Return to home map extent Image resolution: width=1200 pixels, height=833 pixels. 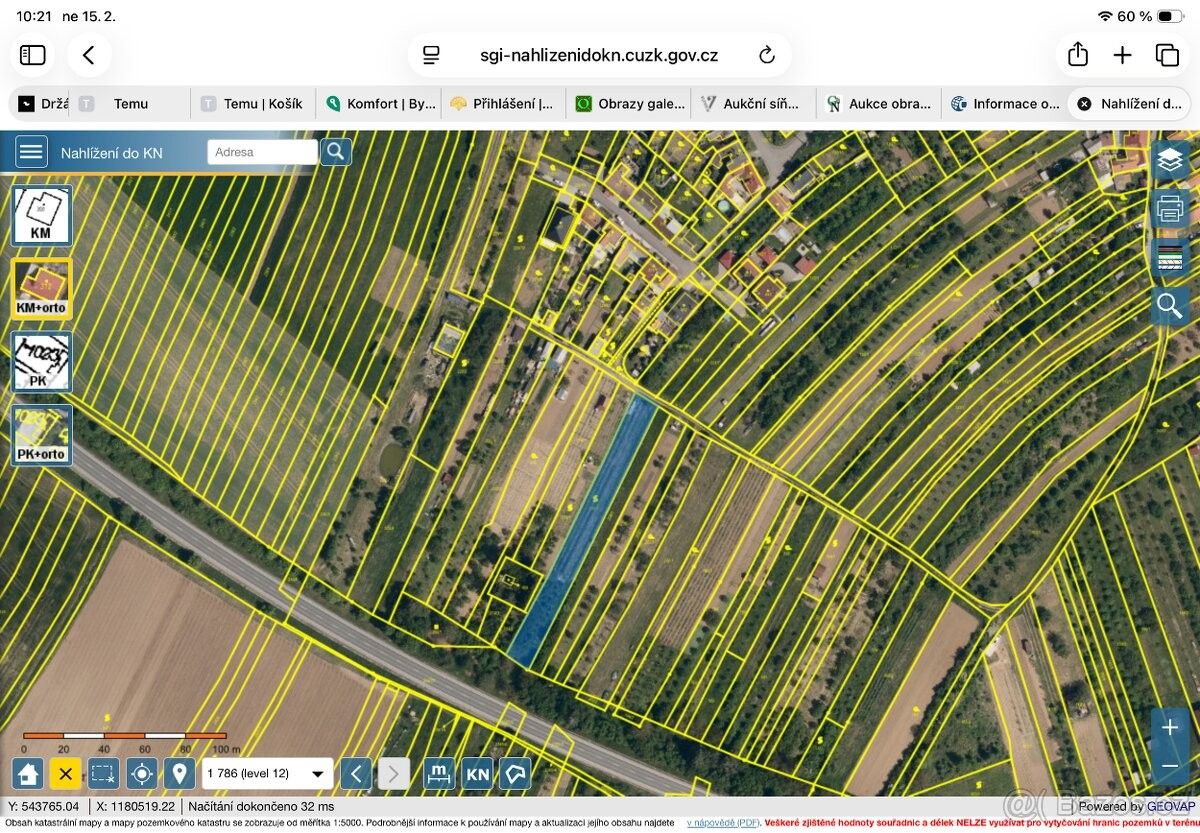[27, 773]
